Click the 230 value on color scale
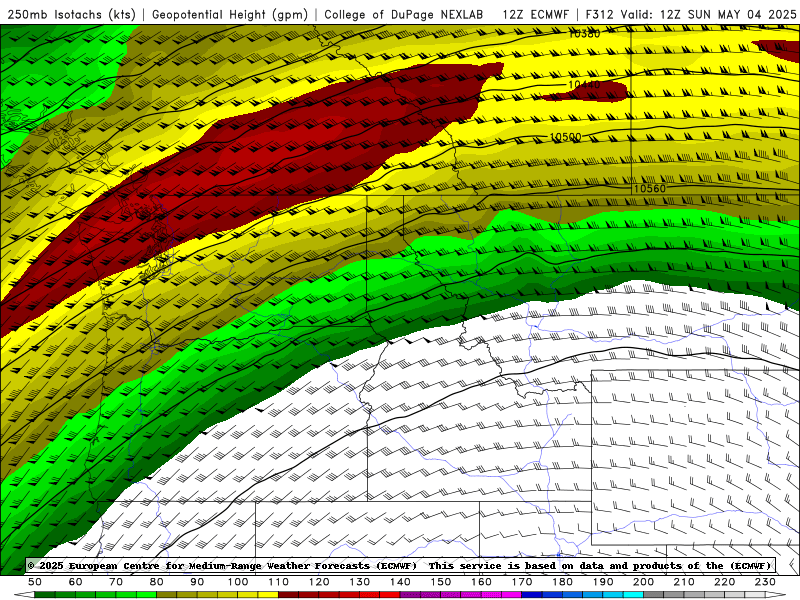 [765, 582]
